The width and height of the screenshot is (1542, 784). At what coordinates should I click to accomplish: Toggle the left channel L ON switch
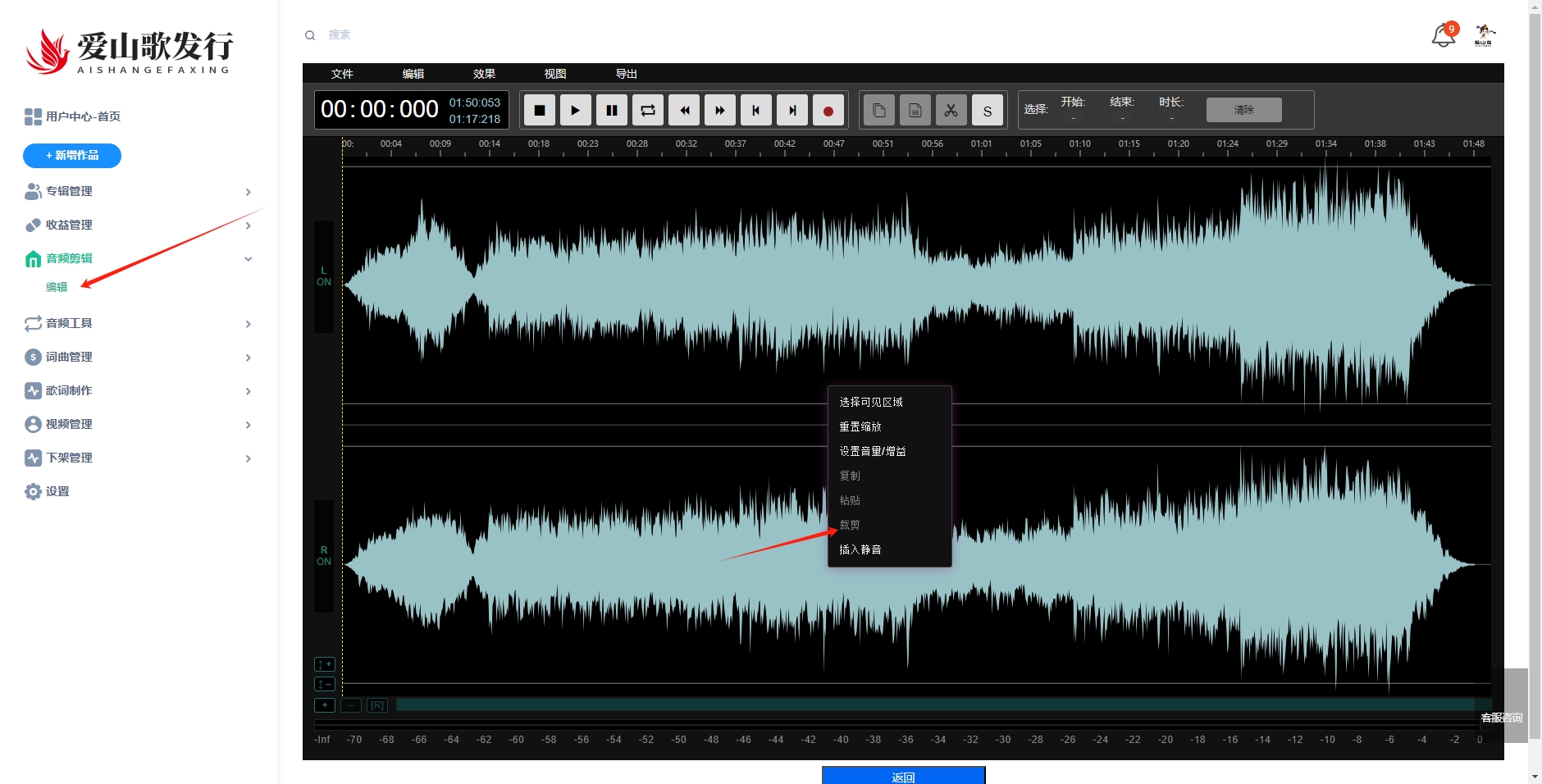click(324, 276)
